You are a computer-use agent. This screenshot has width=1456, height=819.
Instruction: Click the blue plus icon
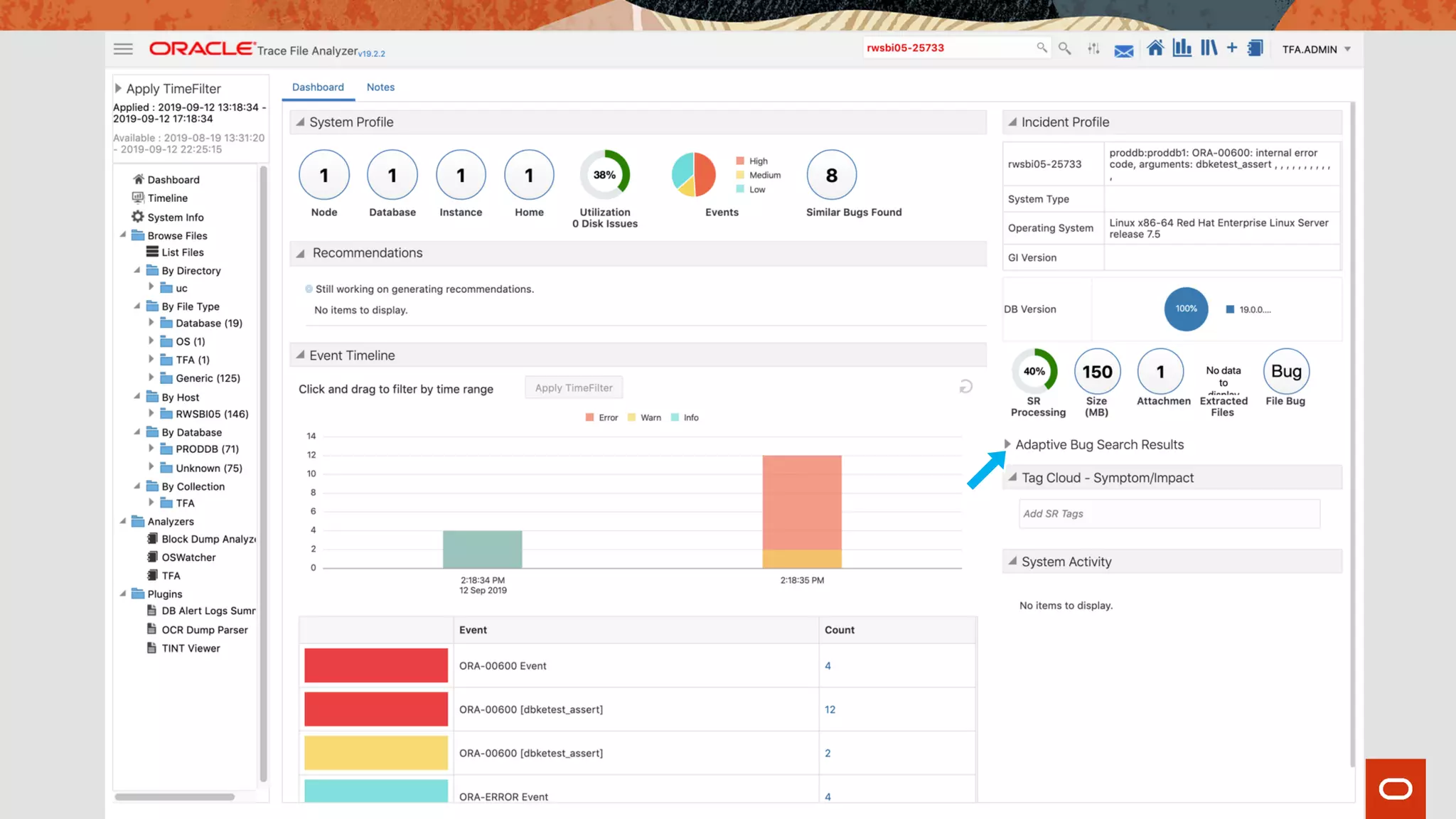(1232, 48)
